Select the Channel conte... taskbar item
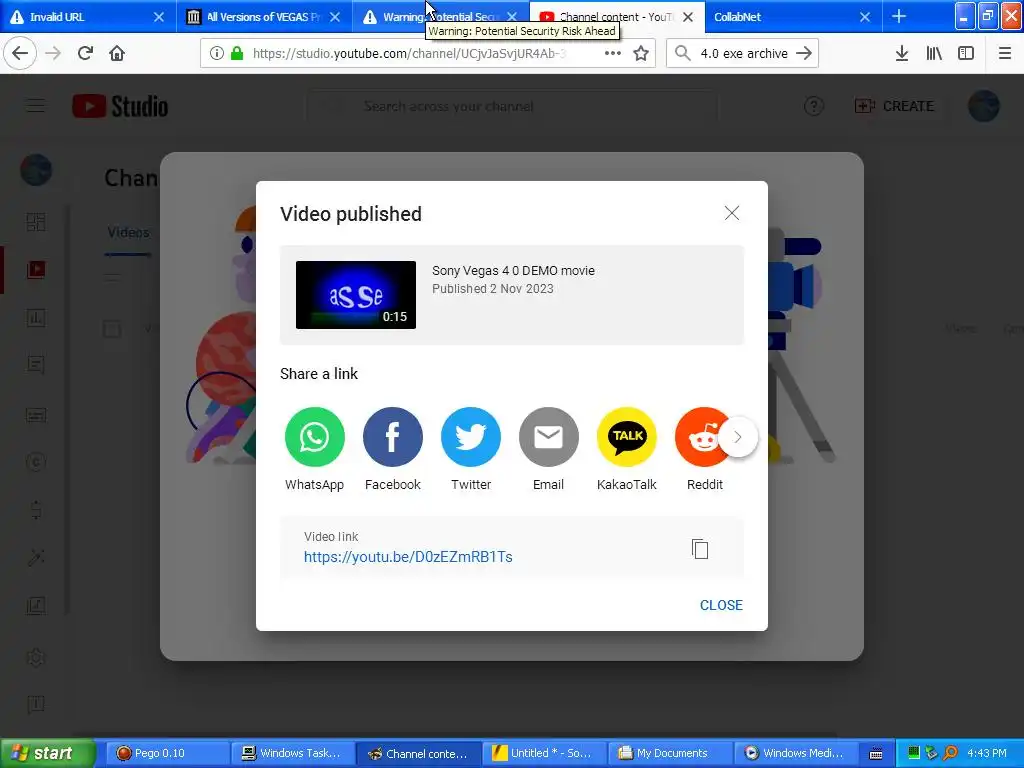The image size is (1024, 768). [419, 753]
